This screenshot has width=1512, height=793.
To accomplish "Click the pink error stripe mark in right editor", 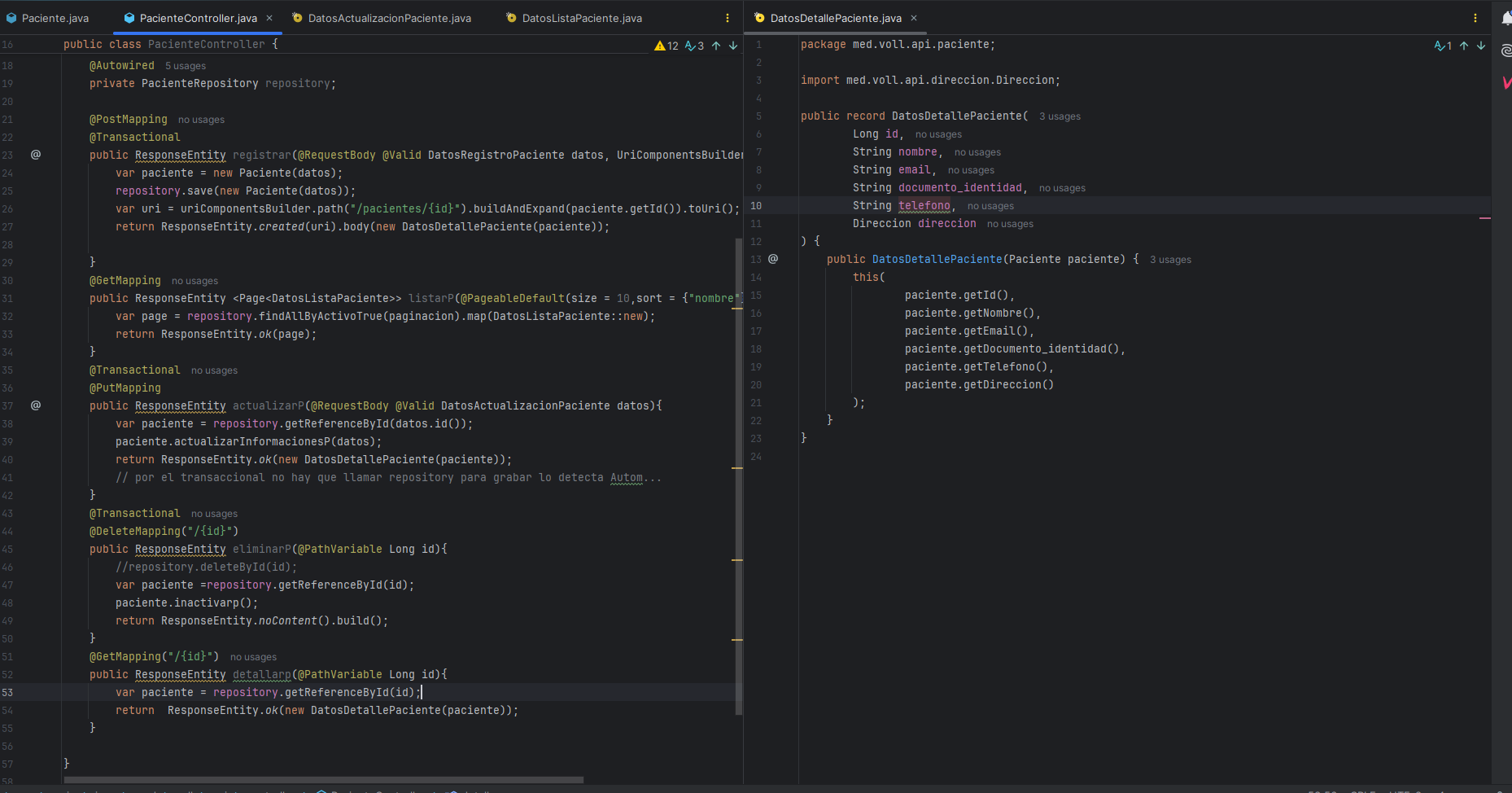I will (1485, 218).
